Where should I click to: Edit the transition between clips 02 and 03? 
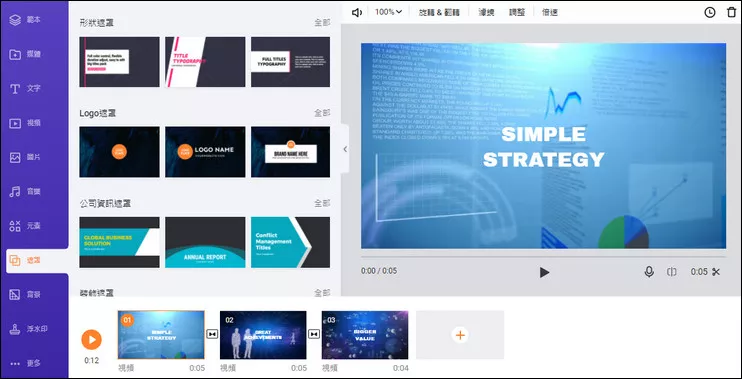314,335
